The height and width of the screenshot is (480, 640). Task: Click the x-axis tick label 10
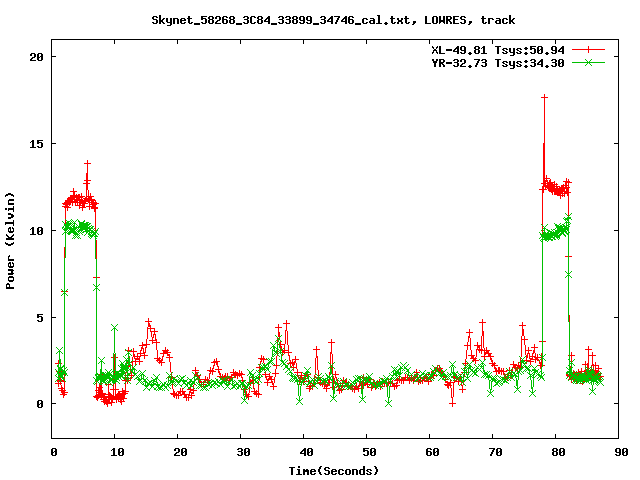tap(118, 452)
